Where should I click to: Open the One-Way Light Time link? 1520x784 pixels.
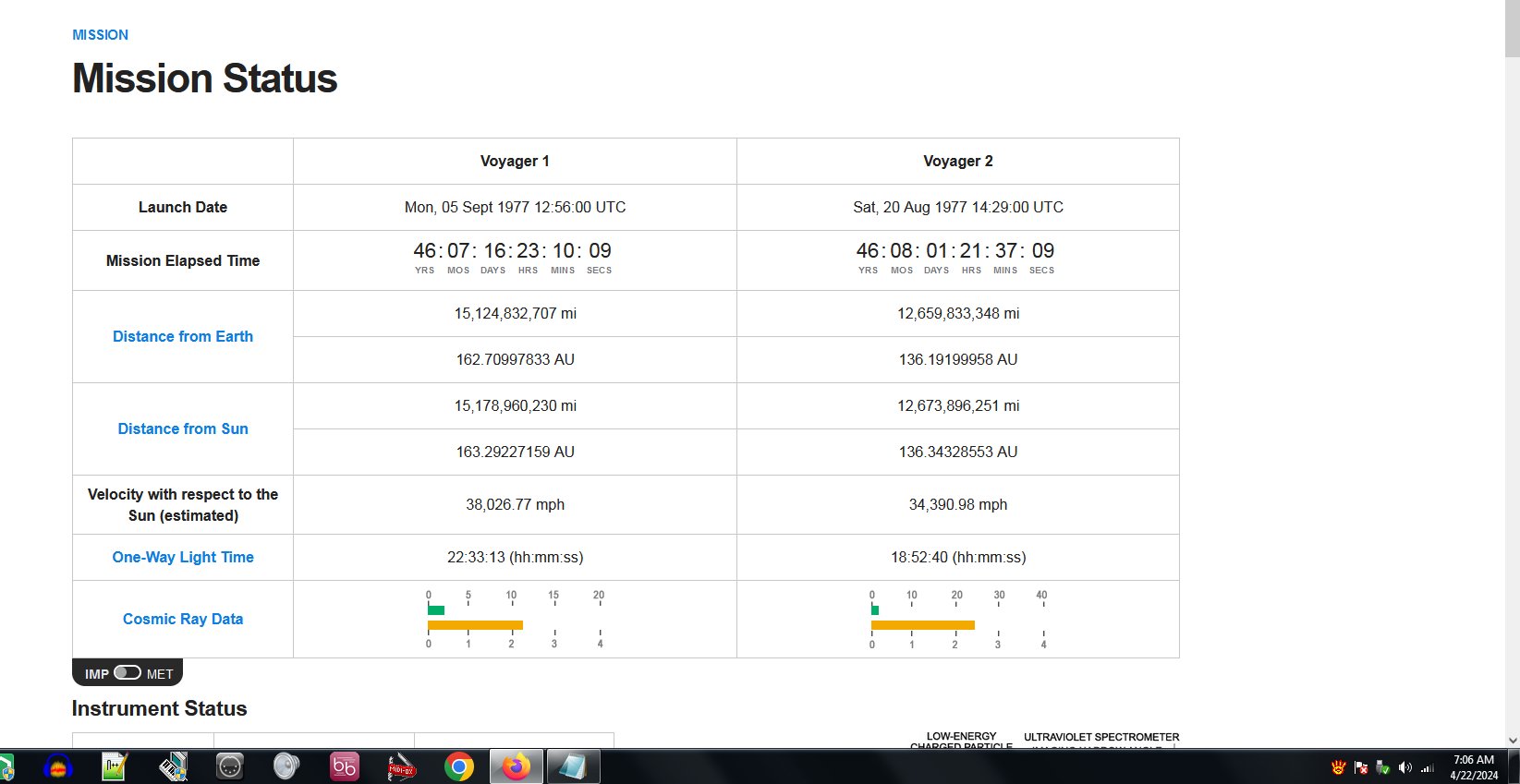pyautogui.click(x=183, y=558)
